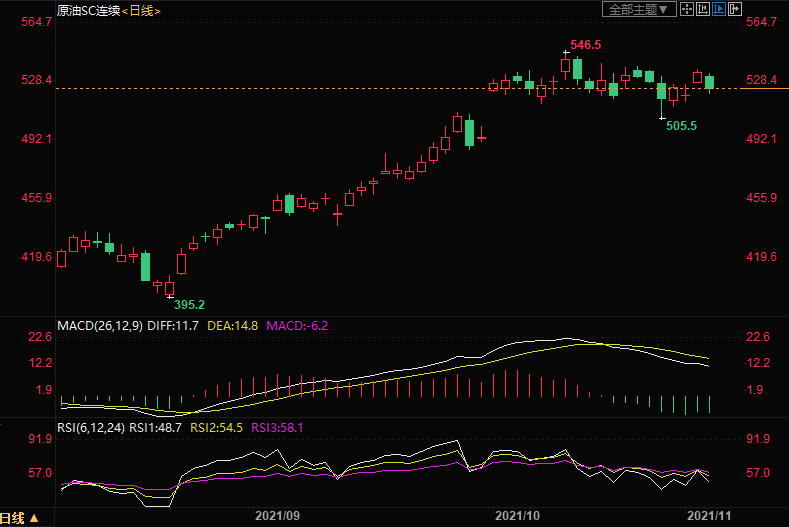Click the 2021/10 date on time axis
The image size is (789, 527).
pyautogui.click(x=518, y=517)
